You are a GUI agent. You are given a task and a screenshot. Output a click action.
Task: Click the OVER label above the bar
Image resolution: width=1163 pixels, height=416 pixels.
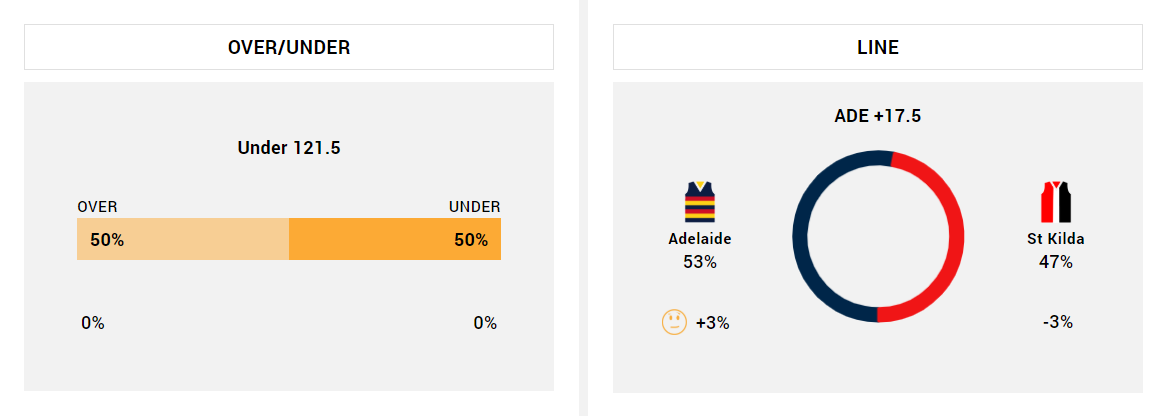click(98, 207)
